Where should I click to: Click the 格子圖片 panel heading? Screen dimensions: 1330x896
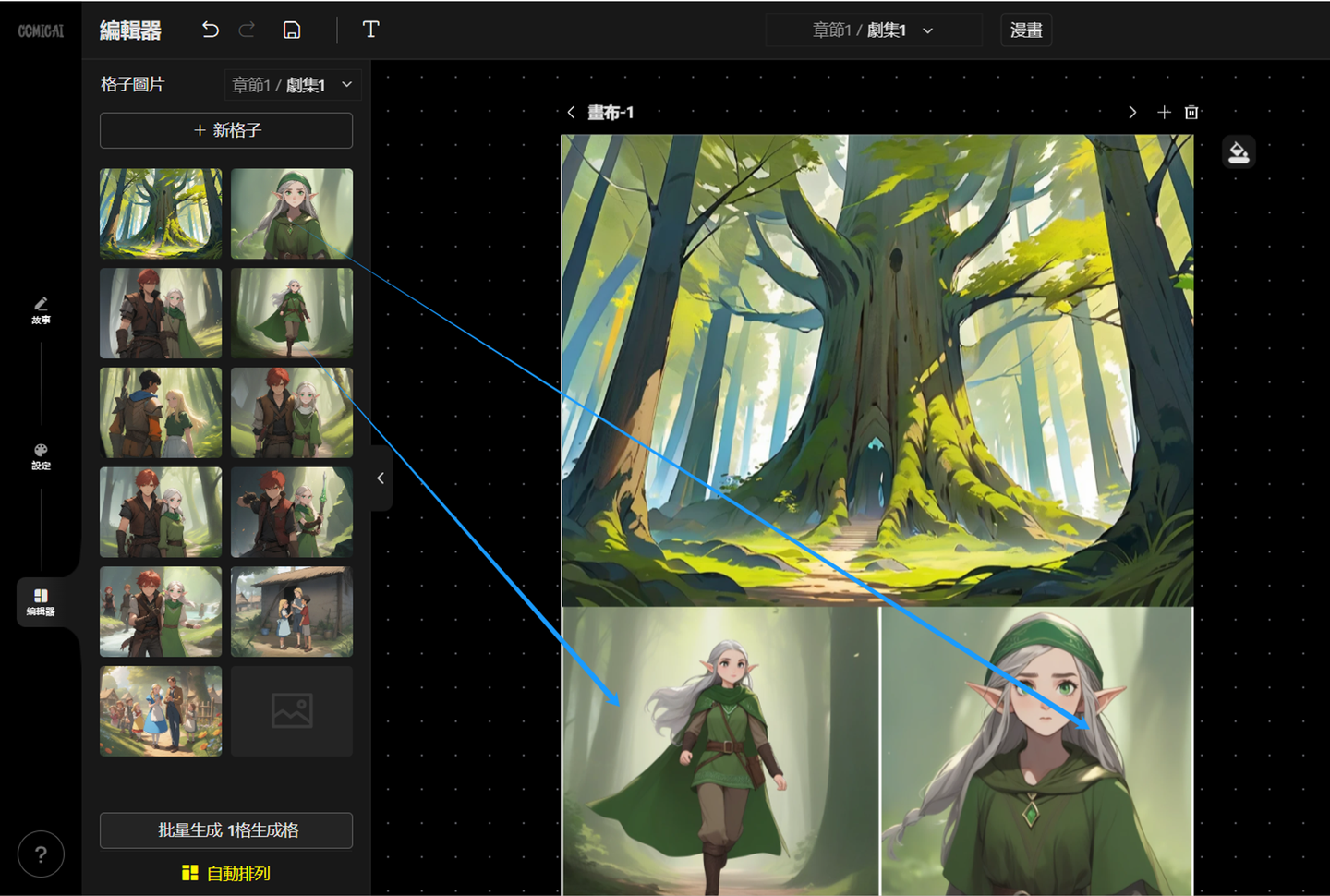click(x=132, y=85)
